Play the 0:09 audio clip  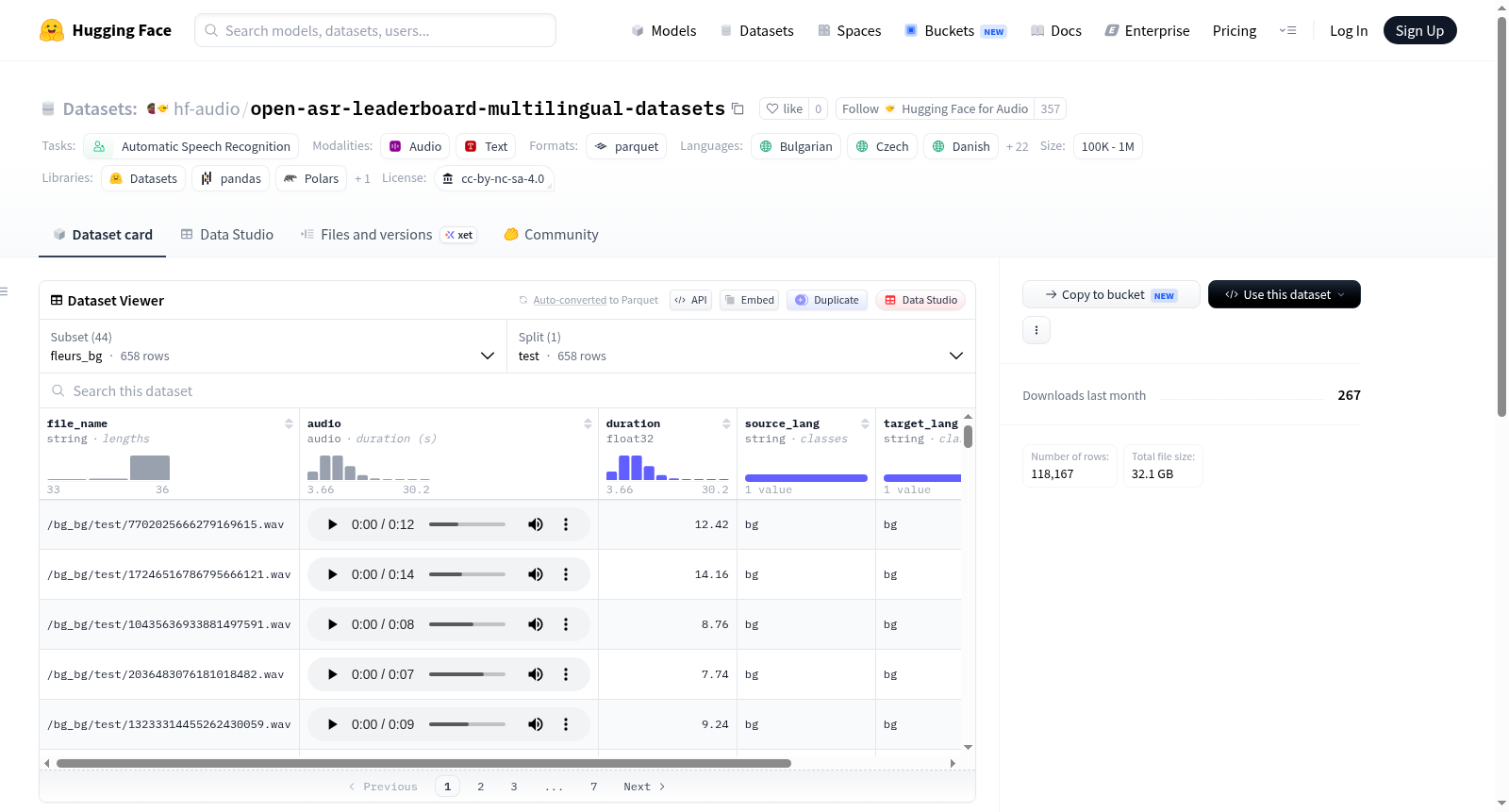[332, 724]
